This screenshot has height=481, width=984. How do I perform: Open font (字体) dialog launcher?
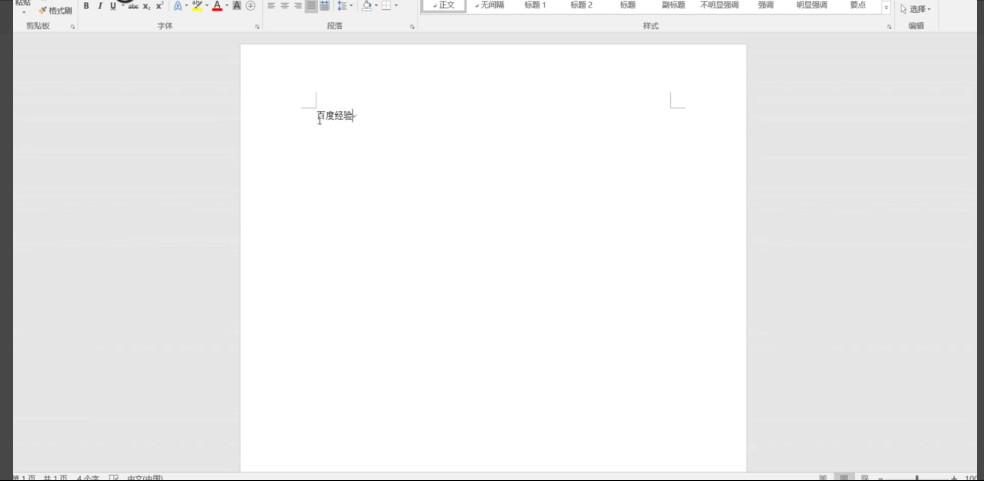(x=257, y=27)
